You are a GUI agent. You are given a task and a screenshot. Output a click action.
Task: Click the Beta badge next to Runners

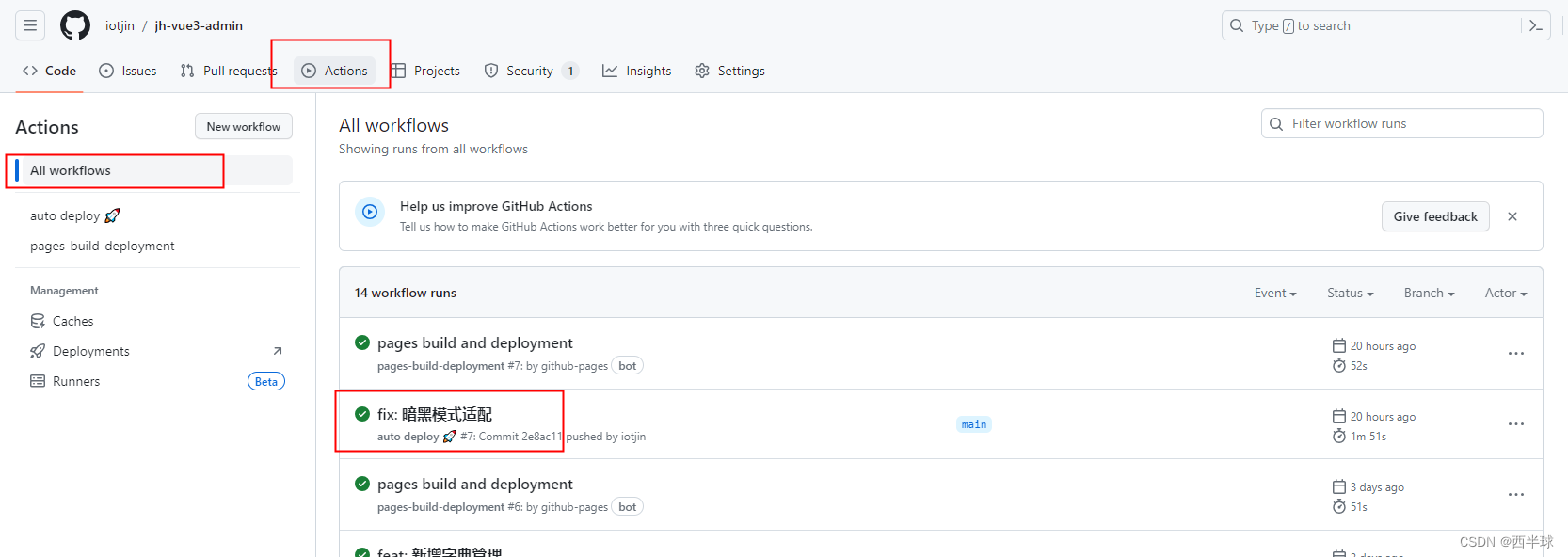click(266, 381)
